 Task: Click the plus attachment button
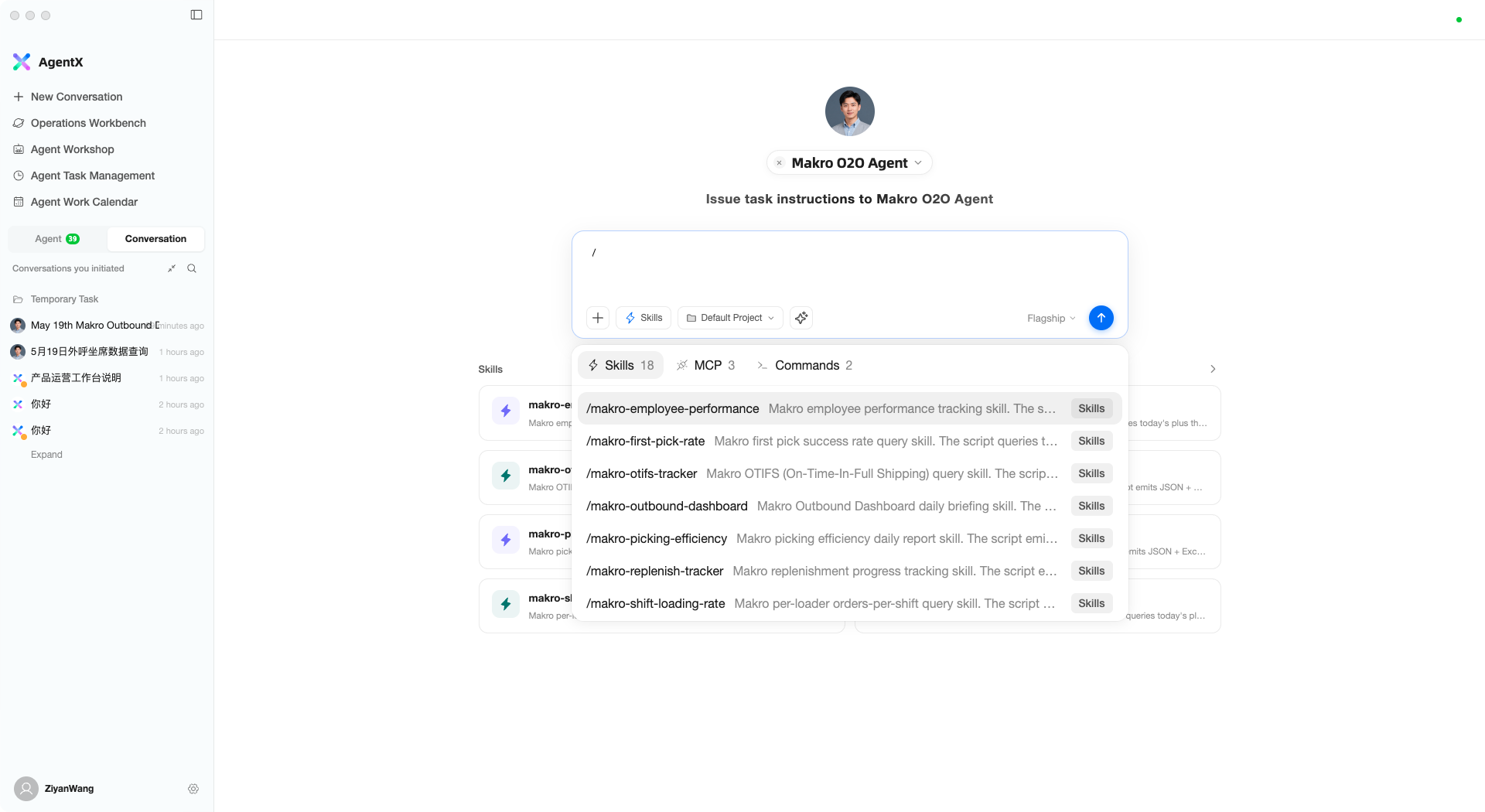(598, 318)
